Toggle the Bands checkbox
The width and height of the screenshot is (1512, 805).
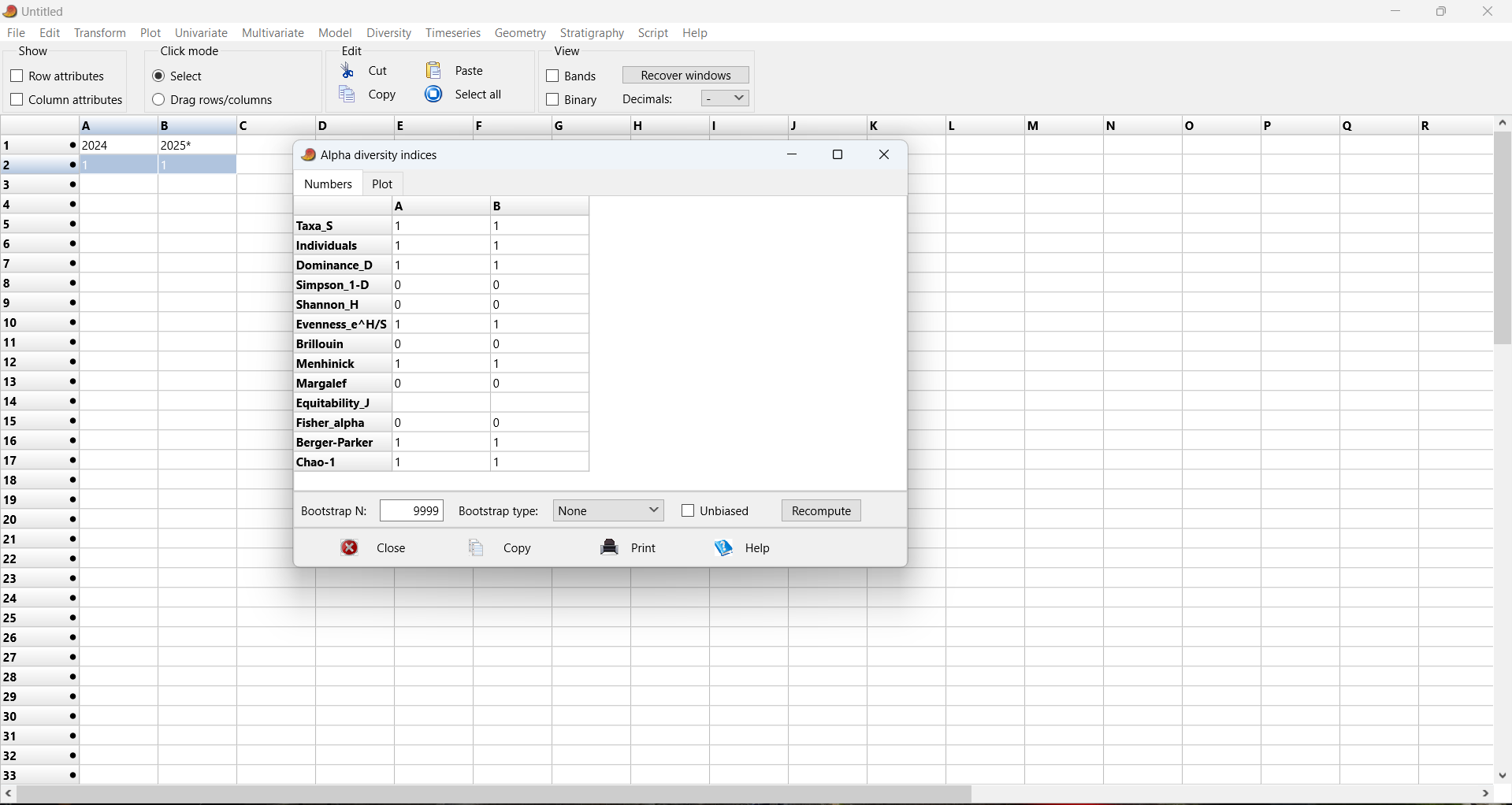552,76
